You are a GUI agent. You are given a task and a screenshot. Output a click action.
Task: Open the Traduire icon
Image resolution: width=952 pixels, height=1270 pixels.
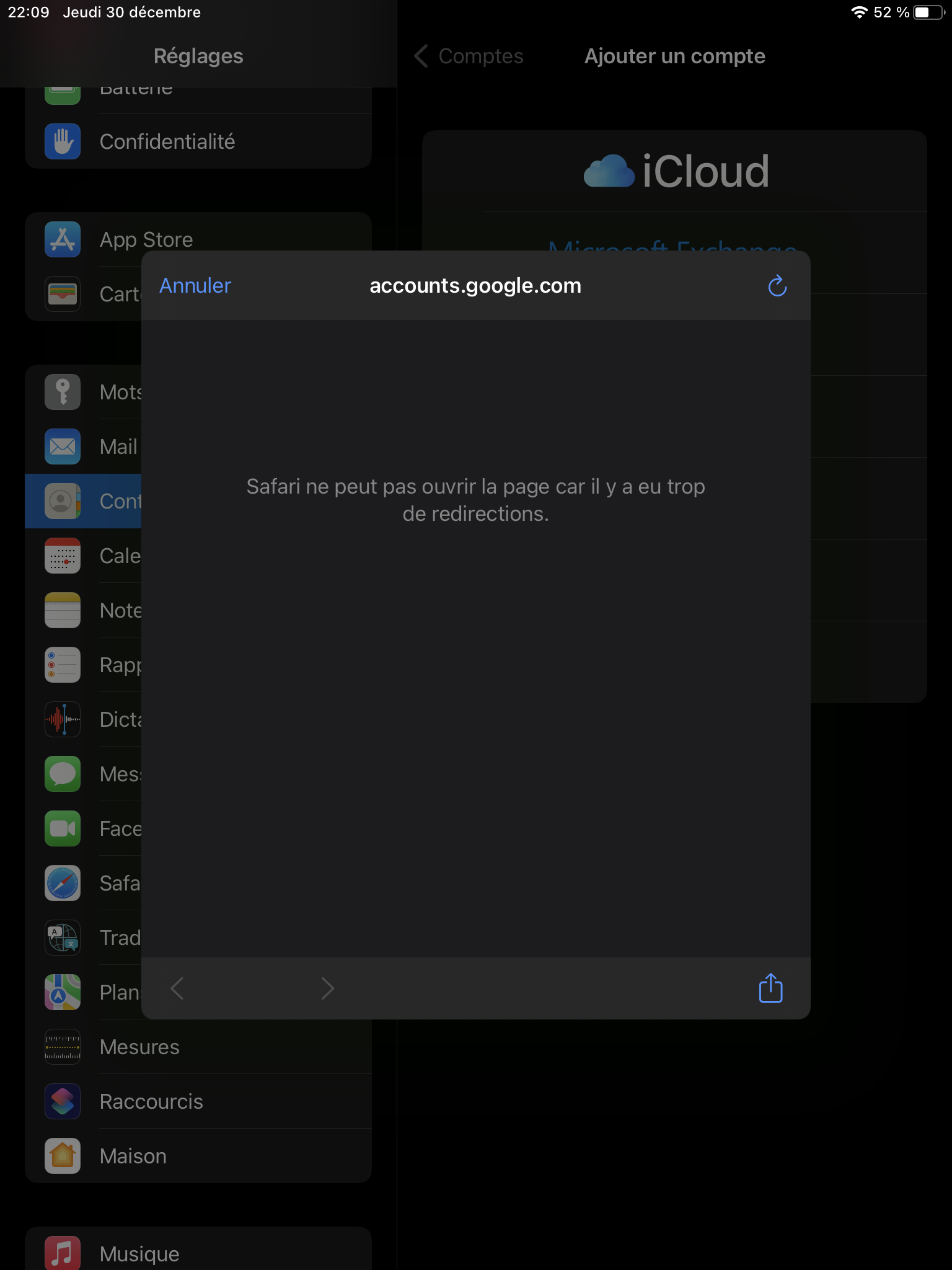pyautogui.click(x=63, y=938)
